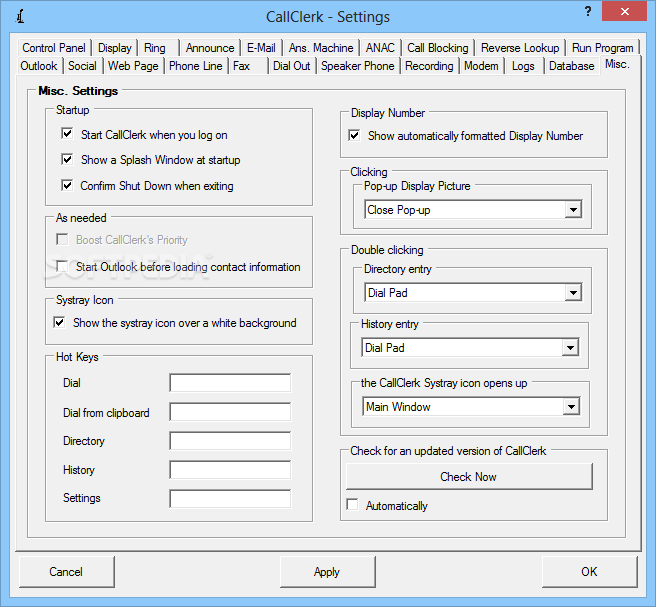
Task: Switch to the Recording tab
Action: (x=429, y=66)
